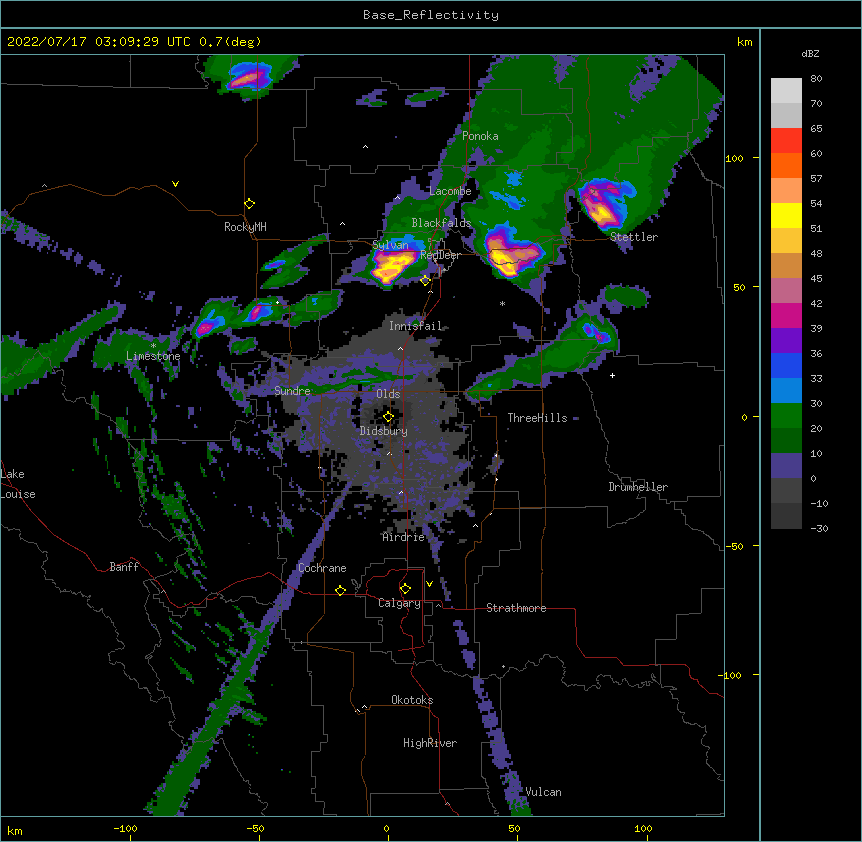This screenshot has height=842, width=862.
Task: Click the yellow 51-54 dBZ legend swatch
Action: [x=786, y=216]
